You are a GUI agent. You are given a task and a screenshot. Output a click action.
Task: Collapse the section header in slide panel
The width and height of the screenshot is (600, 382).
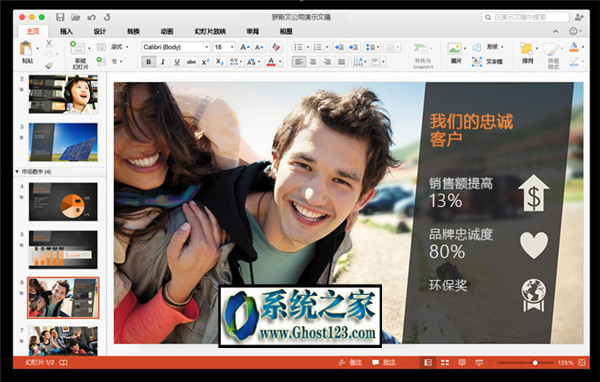(x=17, y=171)
